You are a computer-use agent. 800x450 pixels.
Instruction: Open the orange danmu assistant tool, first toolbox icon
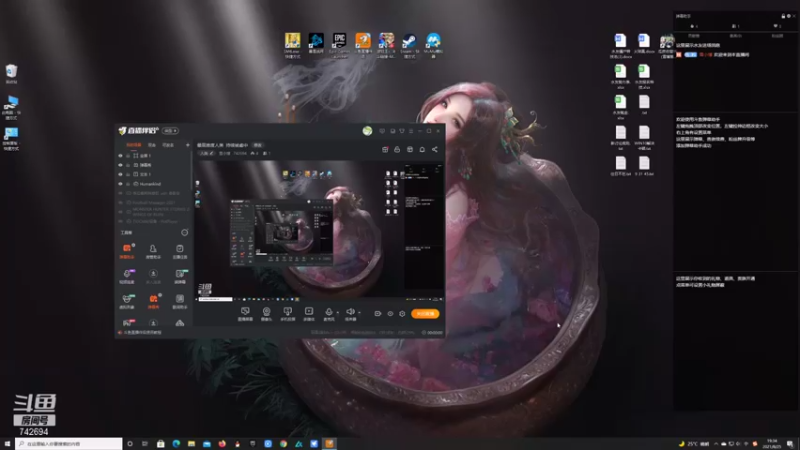coord(127,251)
